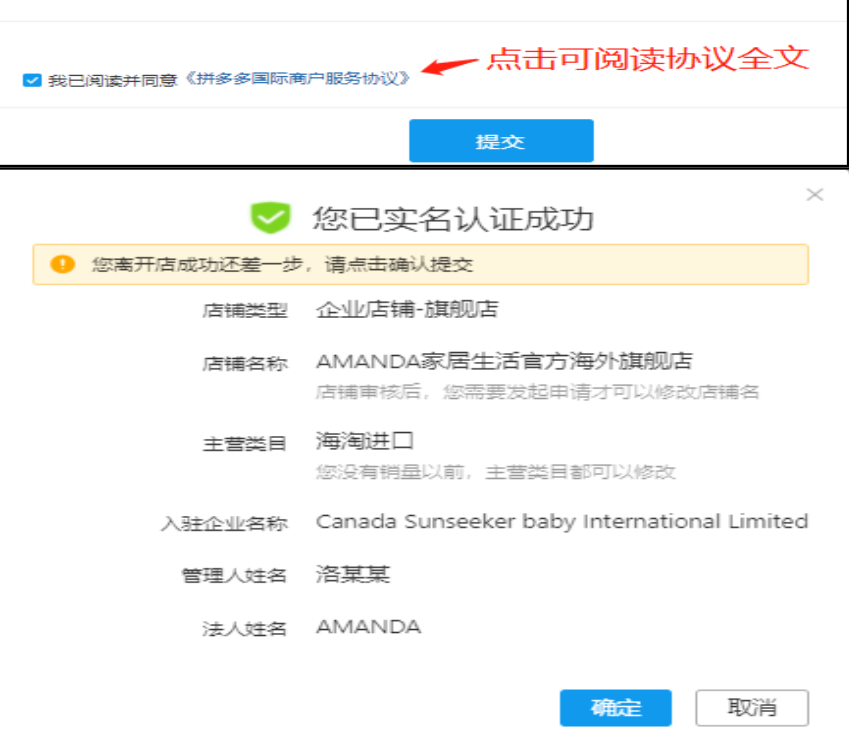The width and height of the screenshot is (849, 737).
Task: Click the hint about modifying 主营类目
Action: (495, 472)
